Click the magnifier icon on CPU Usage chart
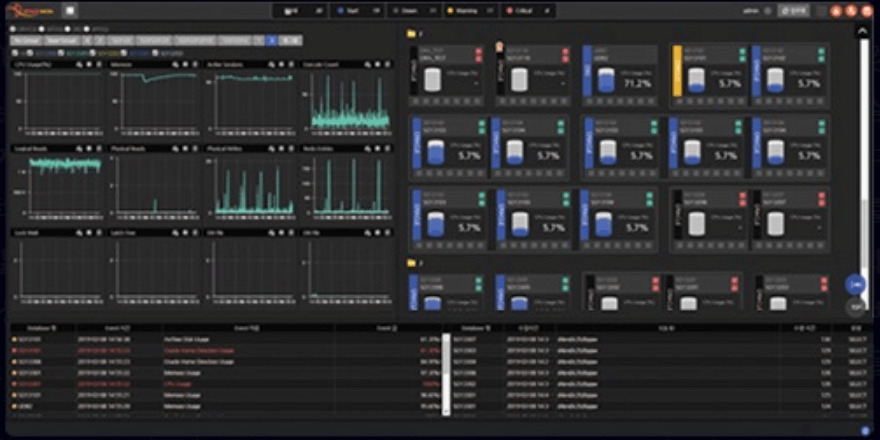The width and height of the screenshot is (880, 440). (80, 65)
